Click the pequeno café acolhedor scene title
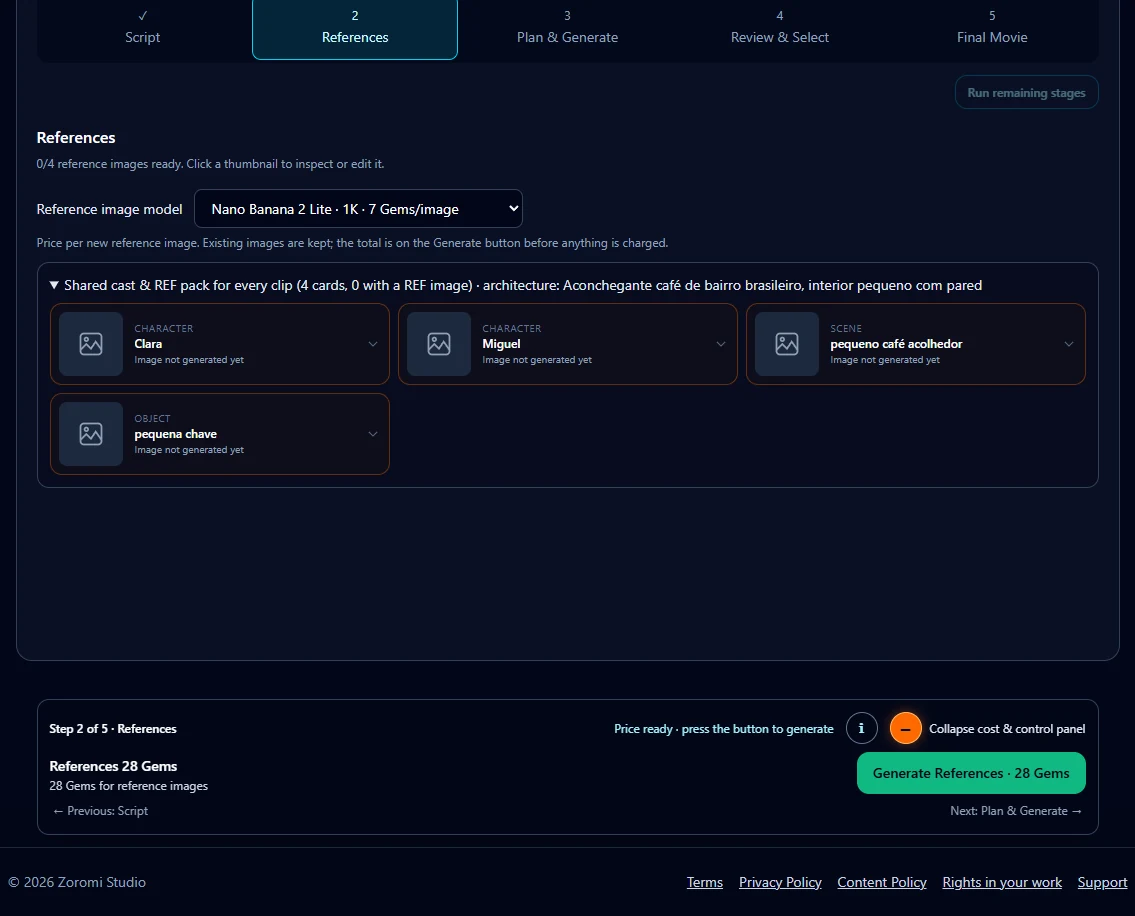The width and height of the screenshot is (1135, 916). (x=896, y=344)
